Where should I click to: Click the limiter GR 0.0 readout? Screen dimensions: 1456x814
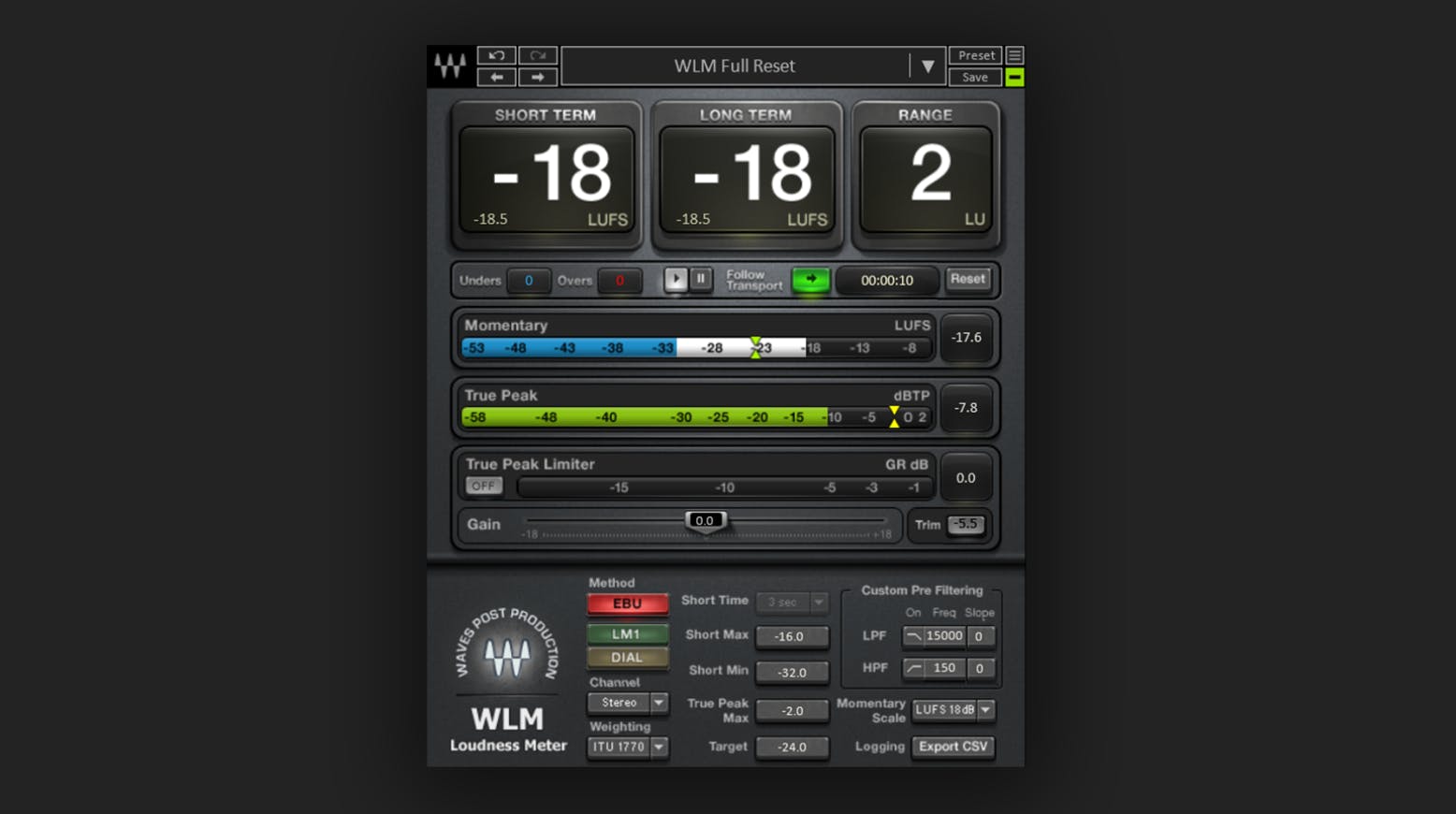(x=966, y=478)
